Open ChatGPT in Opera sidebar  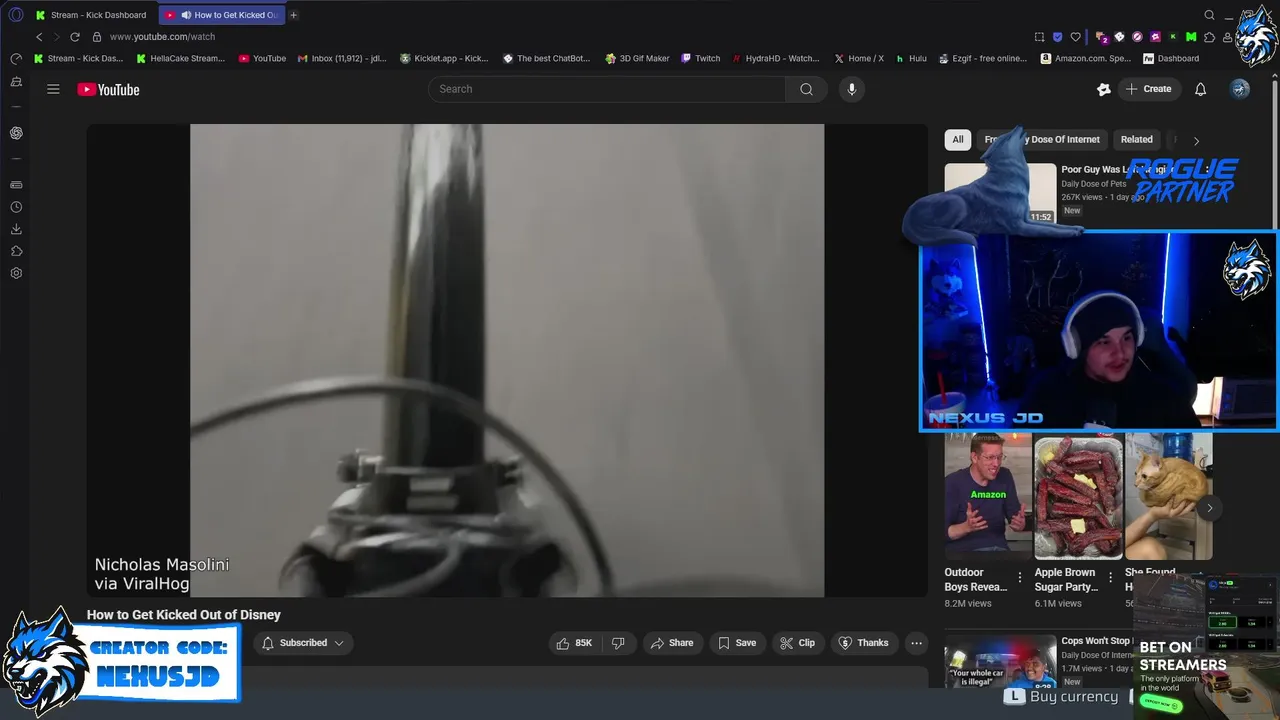pos(16,133)
